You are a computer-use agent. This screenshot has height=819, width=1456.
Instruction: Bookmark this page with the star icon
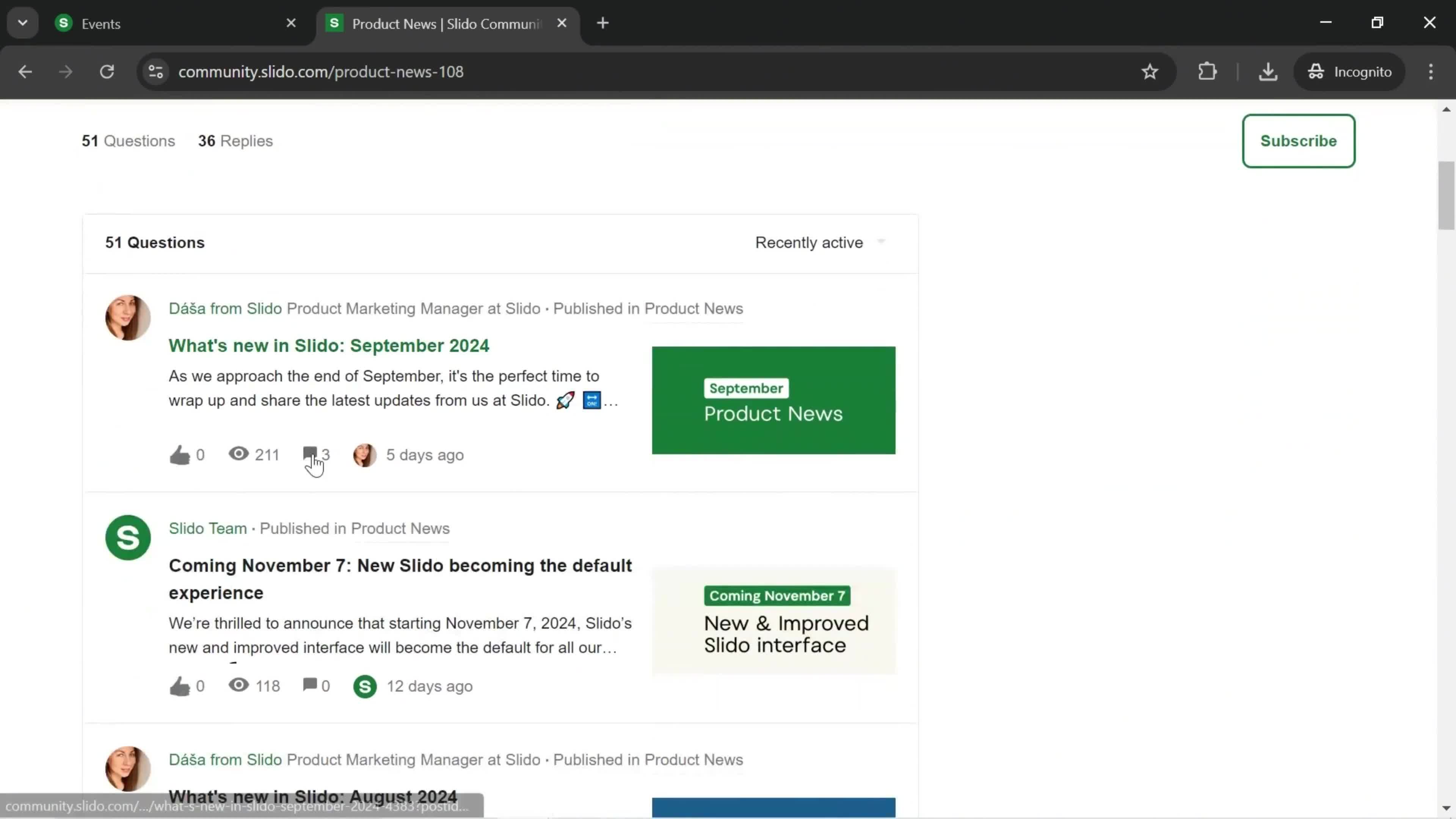1150,72
